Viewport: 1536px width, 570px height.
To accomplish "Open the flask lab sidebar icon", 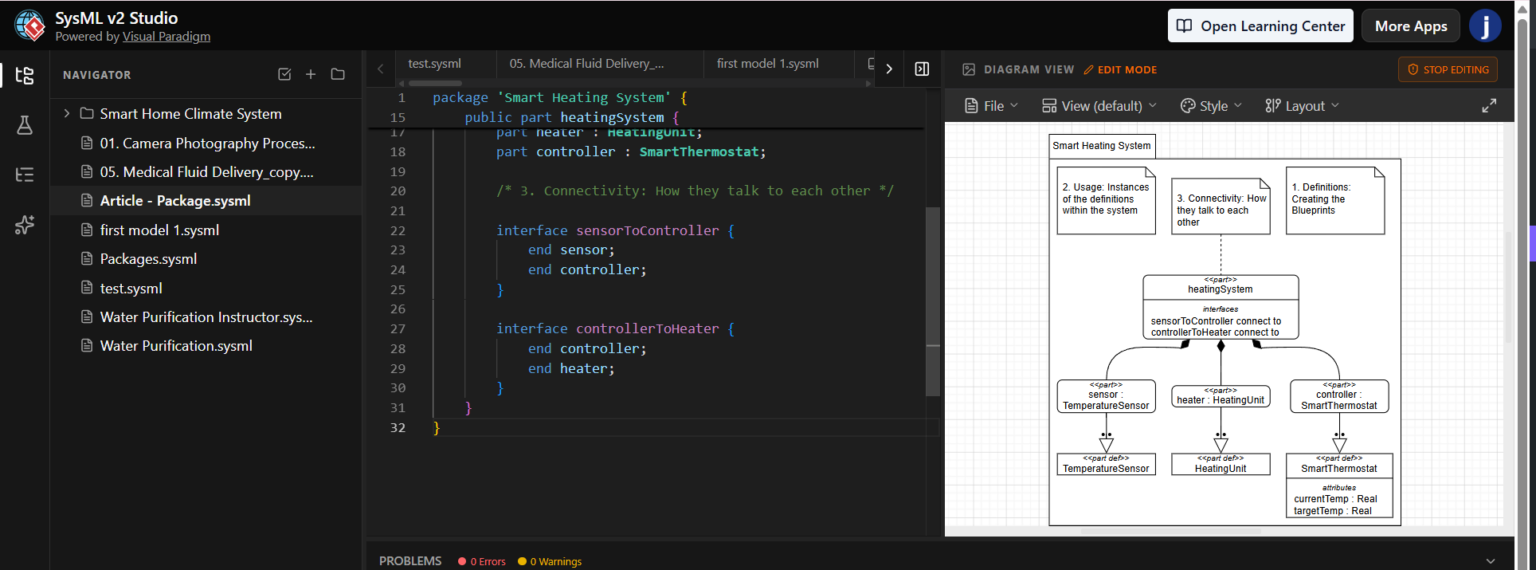I will point(25,125).
